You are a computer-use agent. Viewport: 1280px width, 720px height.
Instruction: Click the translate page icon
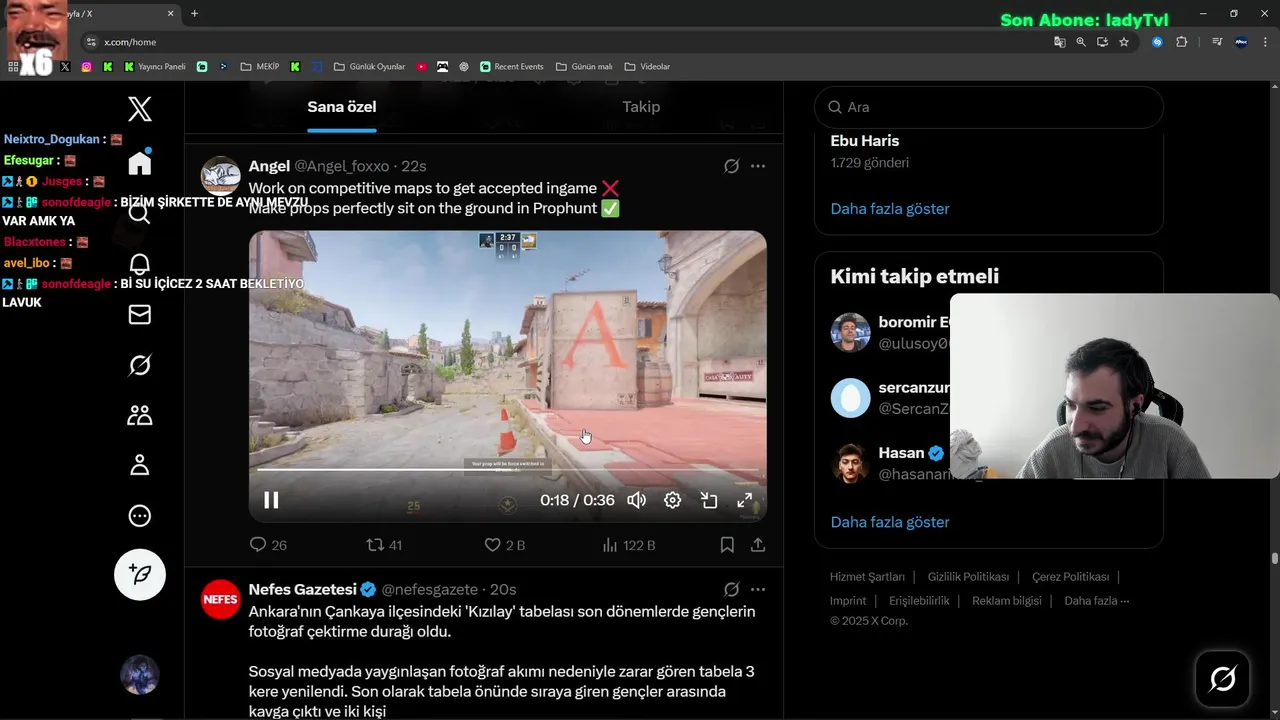[x=1059, y=42]
